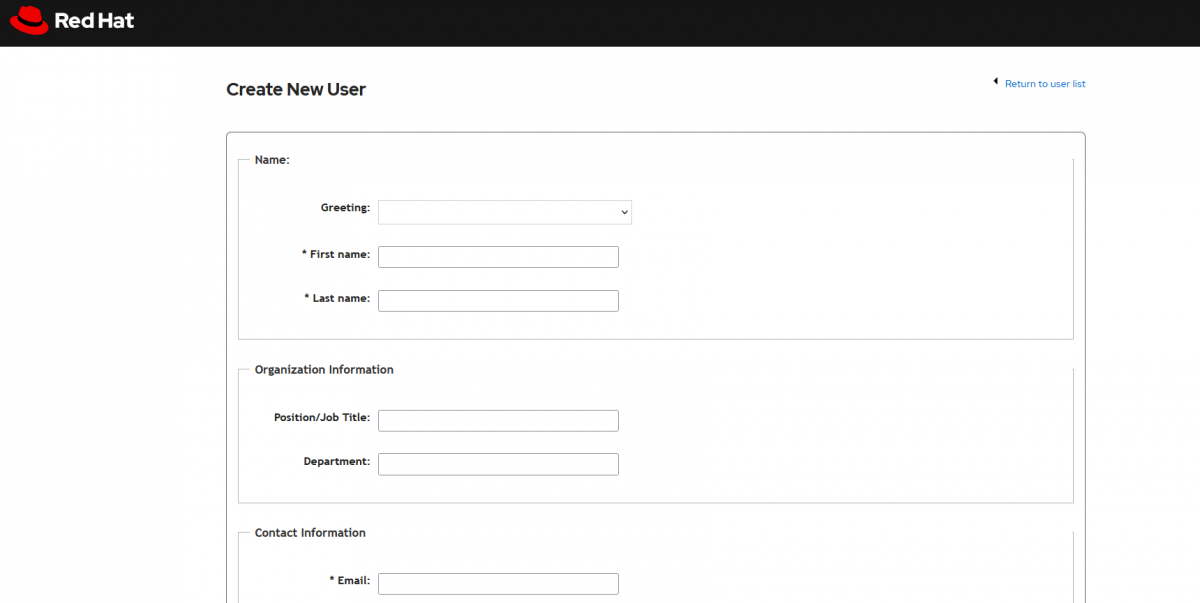
Task: Open the Return to user list link
Action: click(x=1045, y=84)
